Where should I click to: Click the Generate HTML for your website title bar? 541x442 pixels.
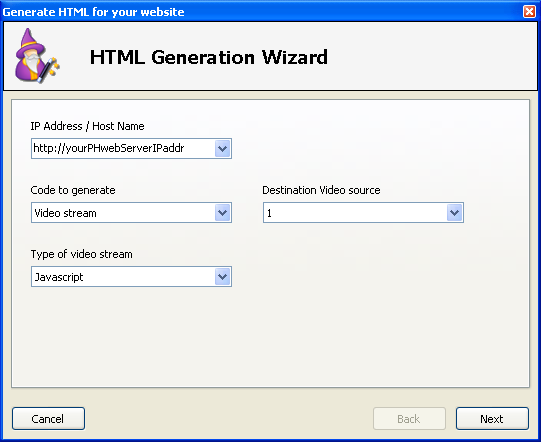pos(262,11)
